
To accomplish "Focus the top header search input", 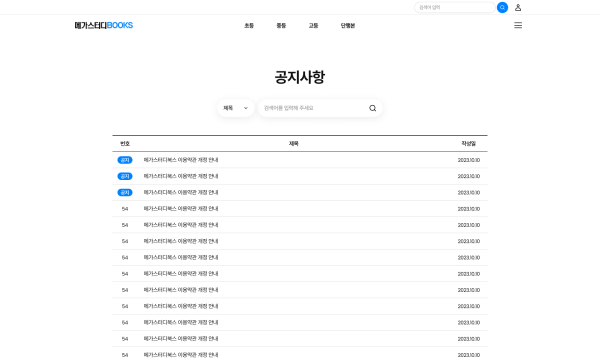I will [455, 7].
